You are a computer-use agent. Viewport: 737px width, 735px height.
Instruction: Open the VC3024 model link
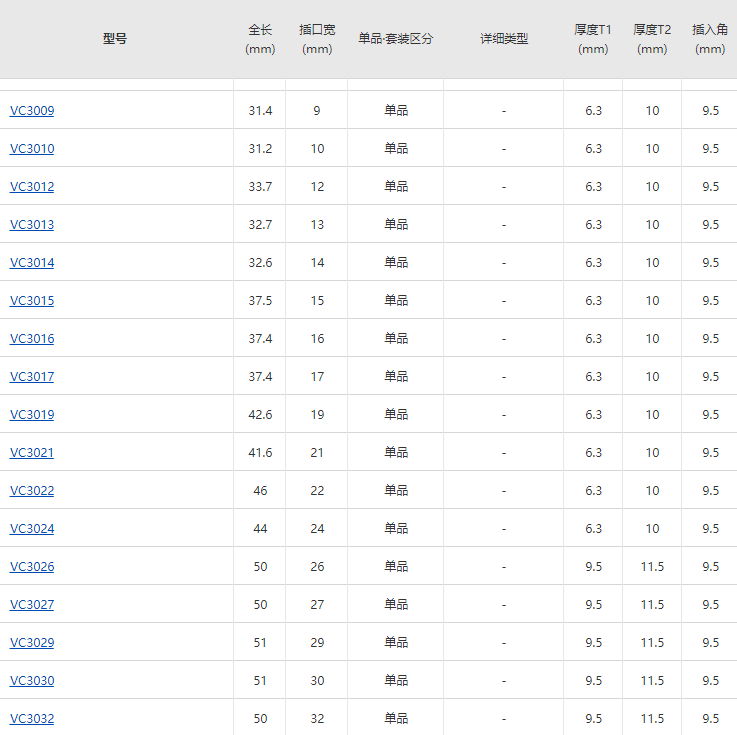32,529
